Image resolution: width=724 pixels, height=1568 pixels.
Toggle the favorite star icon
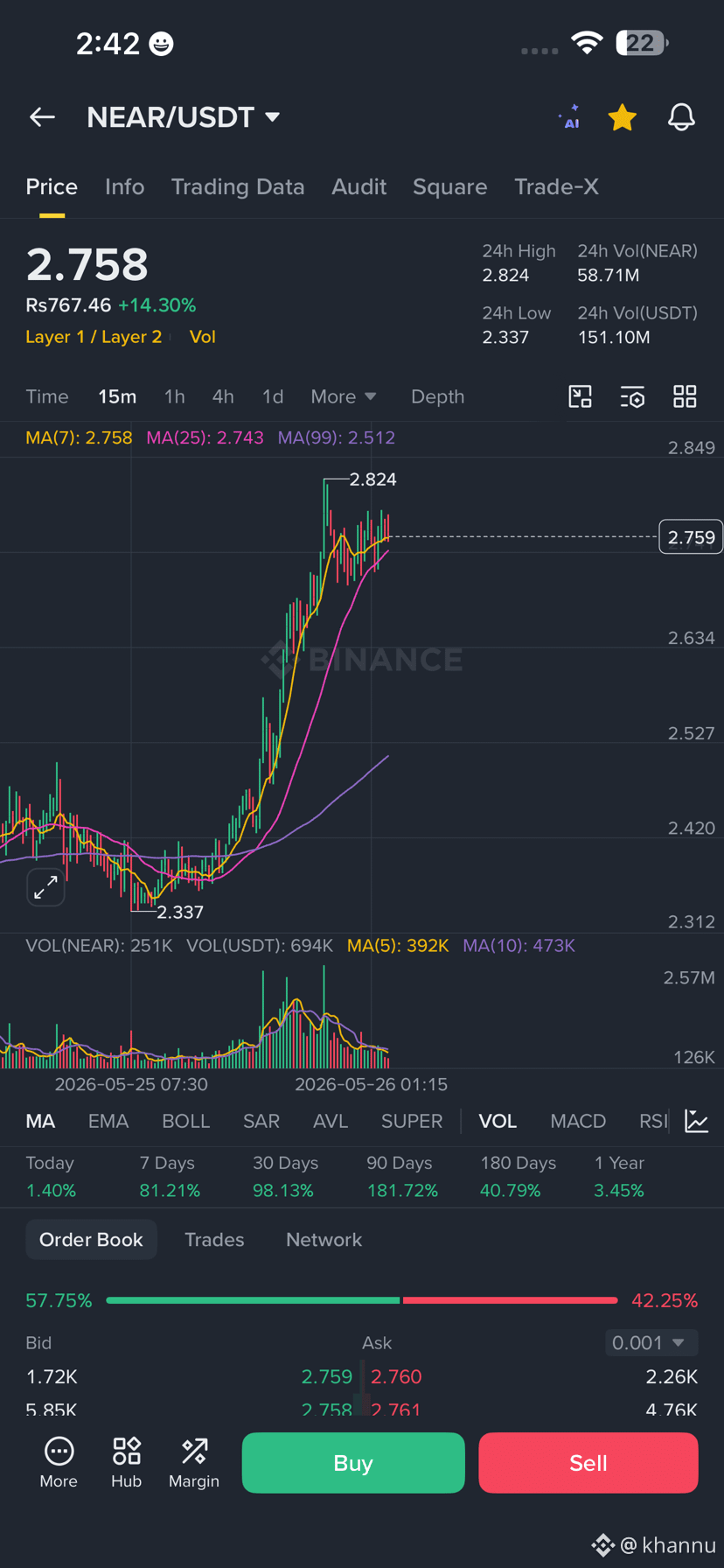click(x=623, y=117)
